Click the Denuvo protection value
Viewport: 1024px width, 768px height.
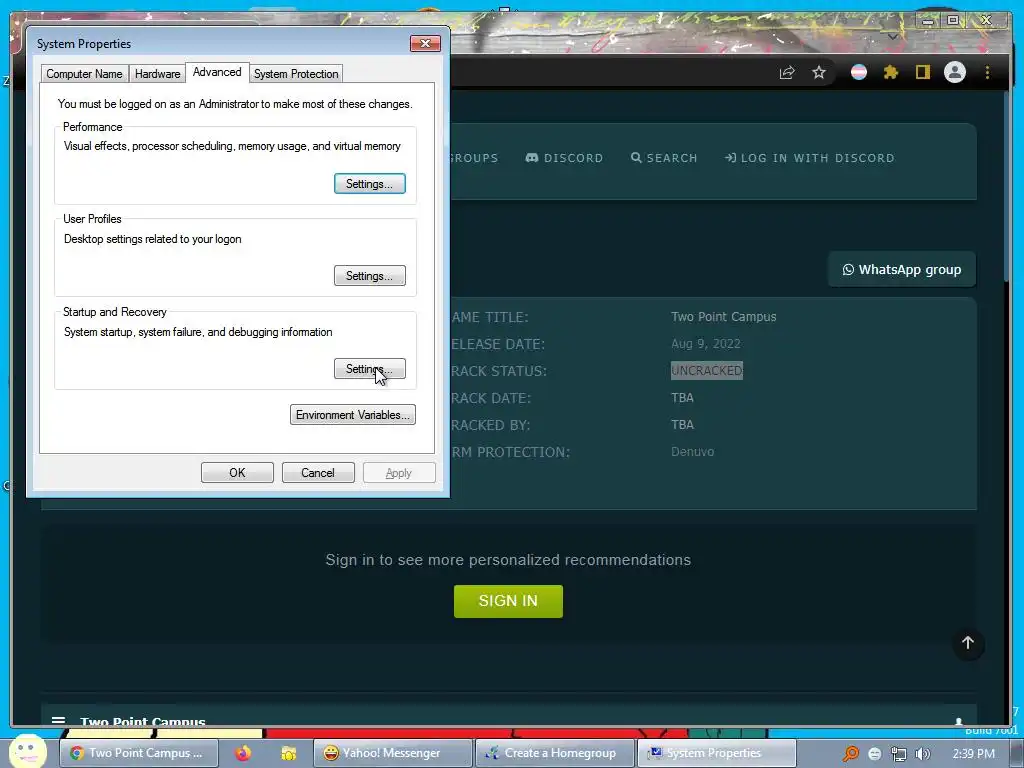692,451
